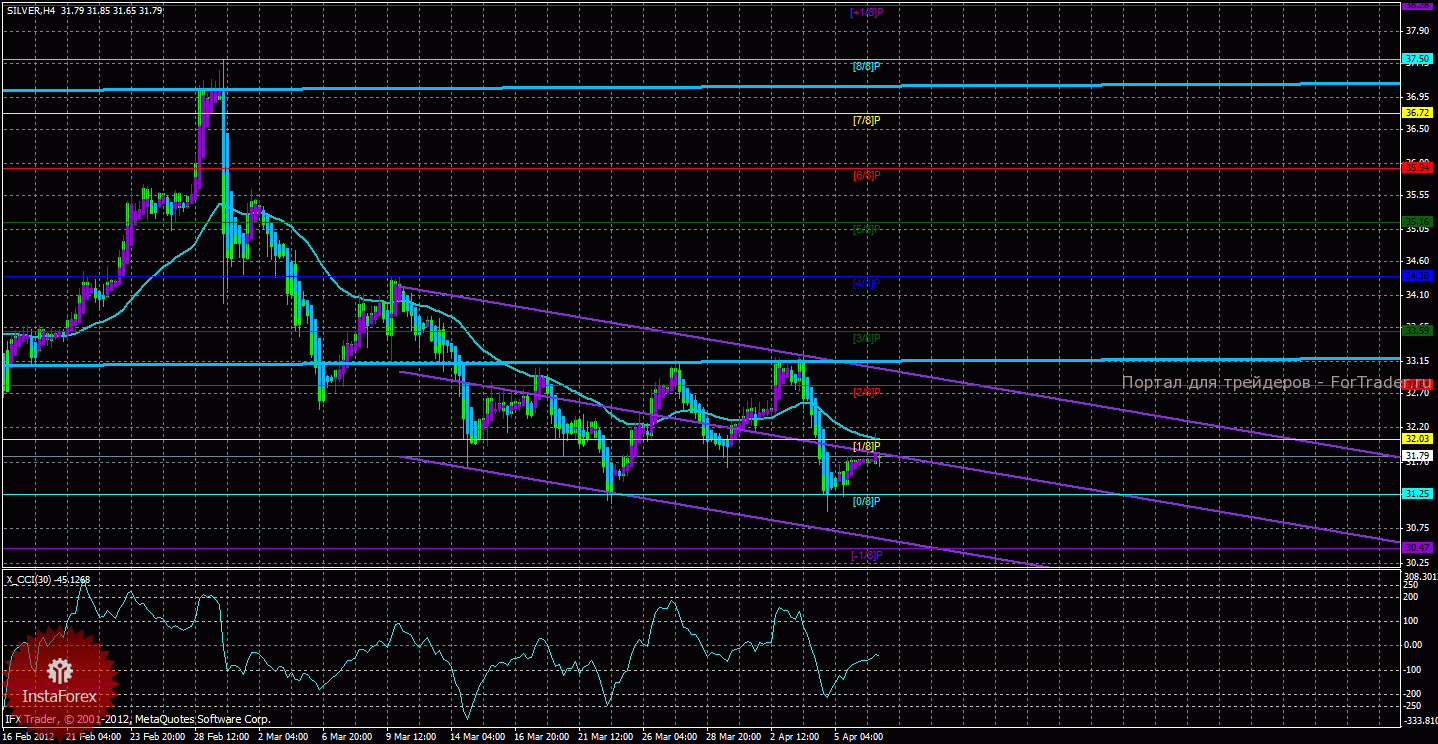Click the yellow [7/8]P level label
Viewport: 1438px width, 744px height.
(x=866, y=120)
